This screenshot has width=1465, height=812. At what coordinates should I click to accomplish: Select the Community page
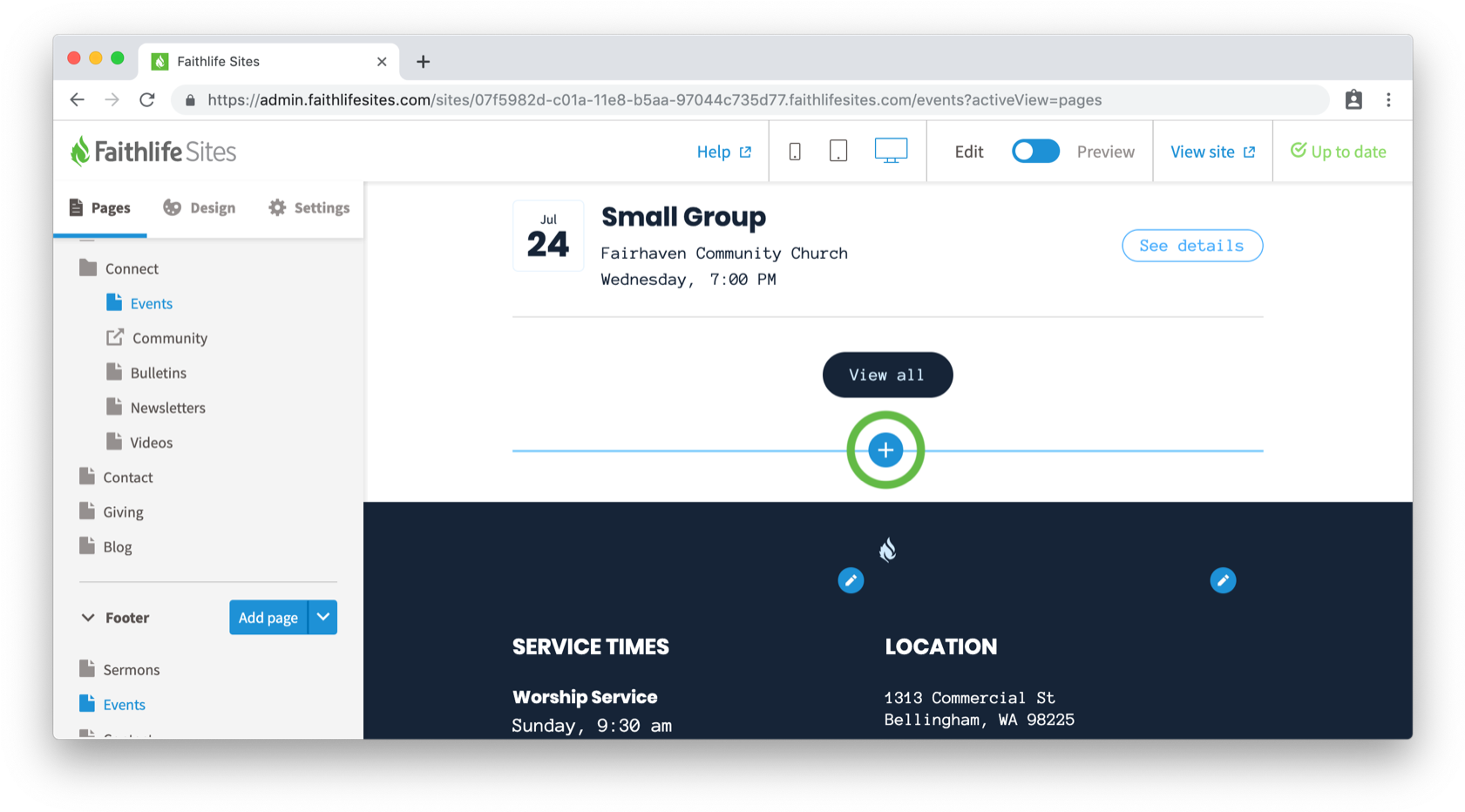coord(170,338)
